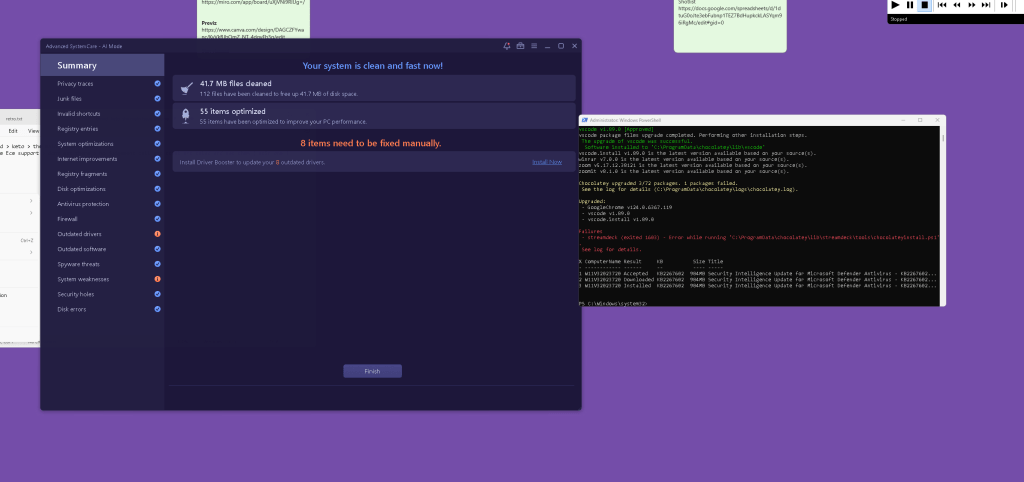Open the notification bell in Advanced SystemCare
The image size is (1024, 482).
click(x=507, y=46)
